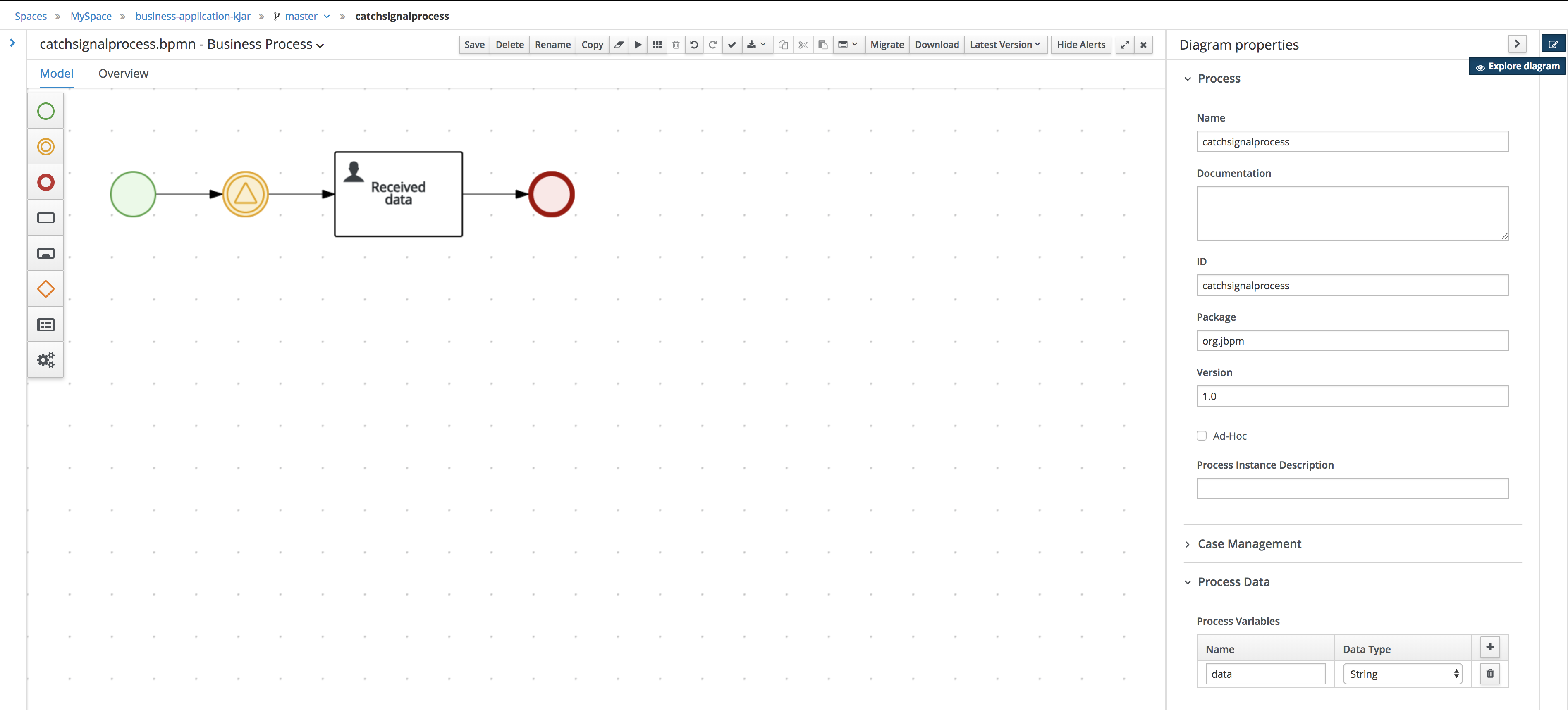Click Save button in toolbar
1568x710 pixels.
[474, 44]
